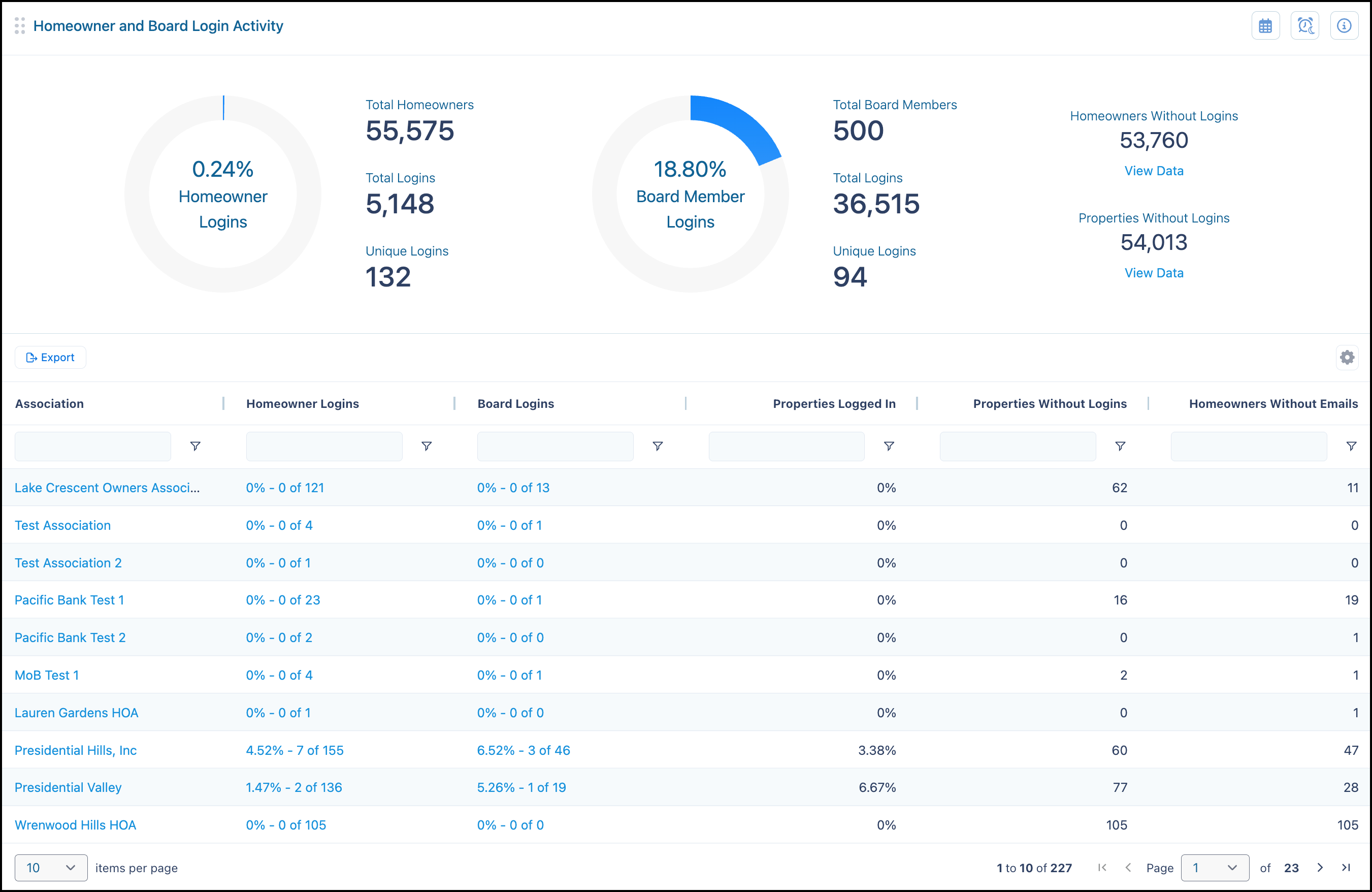Sort by Properties Without Logins header
This screenshot has height=892, width=1372.
pyautogui.click(x=1049, y=404)
